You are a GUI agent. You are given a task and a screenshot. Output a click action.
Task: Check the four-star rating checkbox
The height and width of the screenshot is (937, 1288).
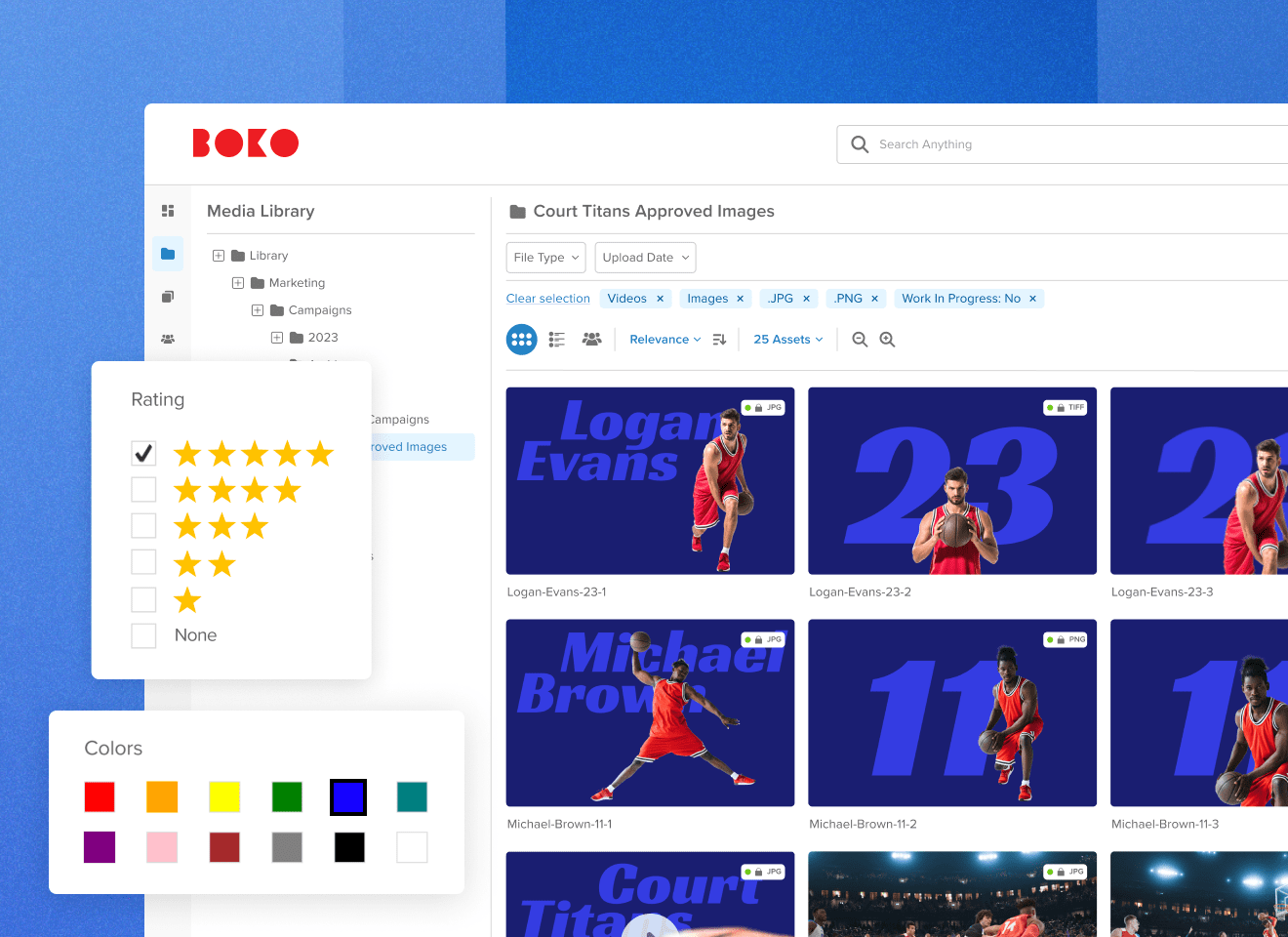[x=143, y=489]
